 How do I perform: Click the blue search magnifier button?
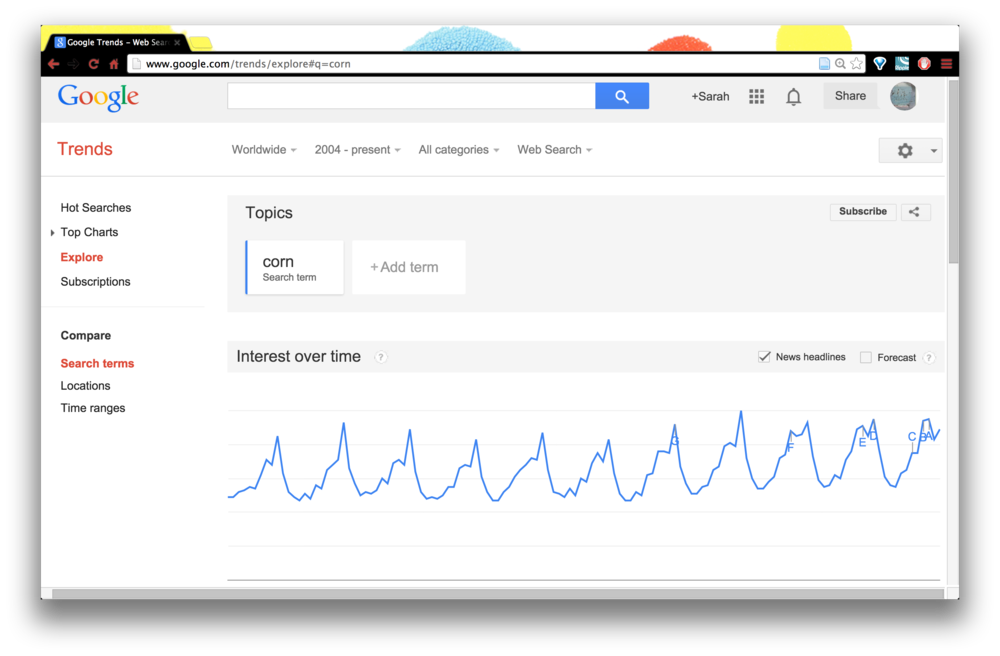tap(622, 96)
